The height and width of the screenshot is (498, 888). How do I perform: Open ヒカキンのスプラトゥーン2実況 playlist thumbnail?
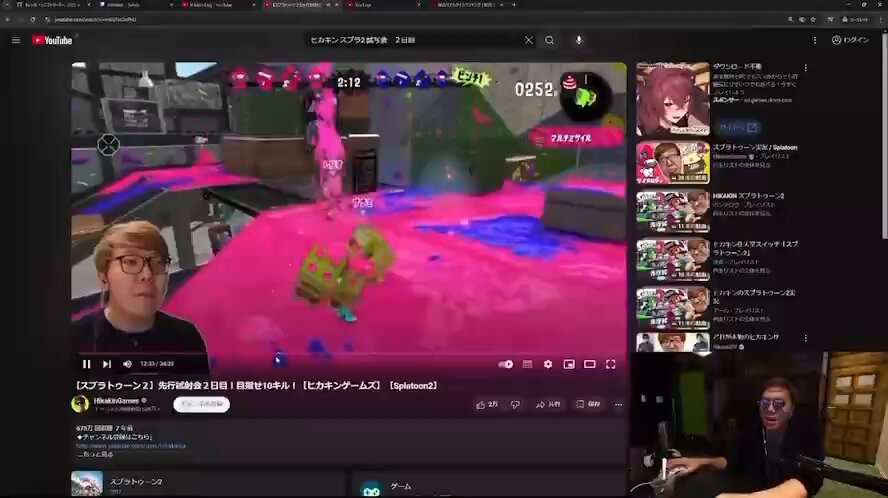[x=673, y=309]
